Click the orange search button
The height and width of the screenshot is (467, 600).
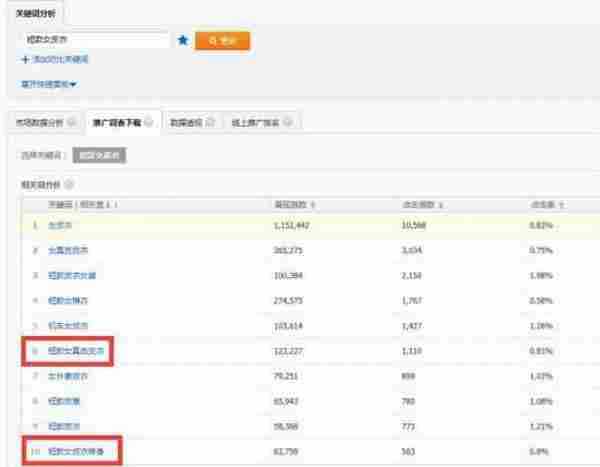click(x=222, y=42)
